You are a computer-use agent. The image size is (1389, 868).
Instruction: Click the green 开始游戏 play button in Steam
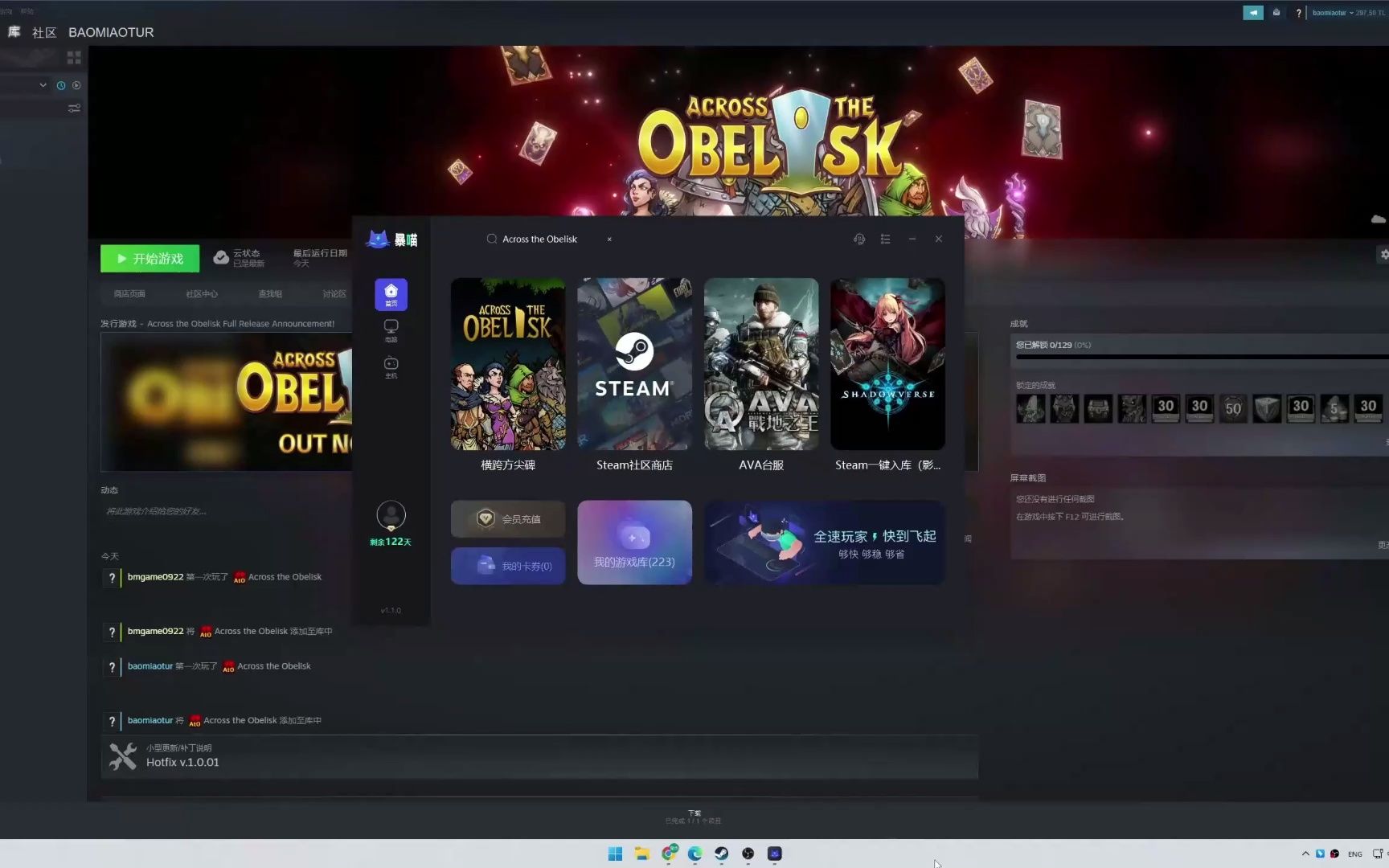150,258
